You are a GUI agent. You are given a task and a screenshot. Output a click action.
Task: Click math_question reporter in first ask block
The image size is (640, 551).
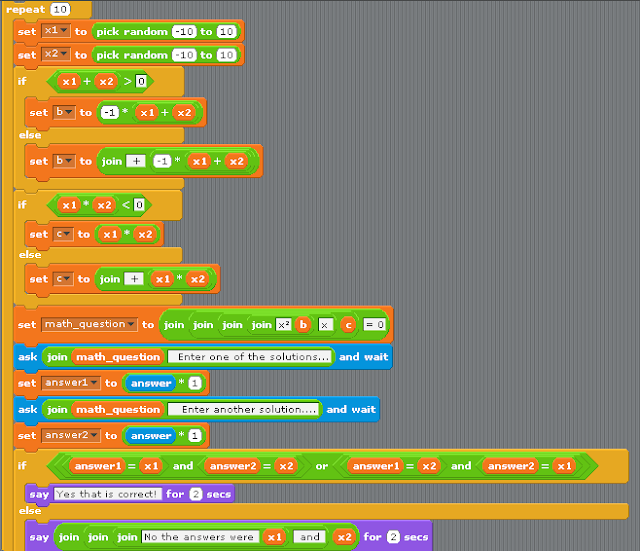[118, 357]
